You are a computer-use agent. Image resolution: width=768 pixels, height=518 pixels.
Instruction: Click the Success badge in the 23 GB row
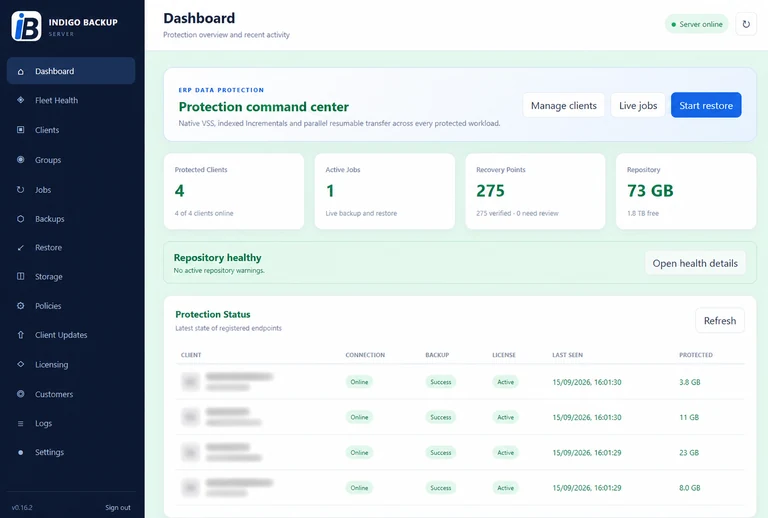coord(440,452)
